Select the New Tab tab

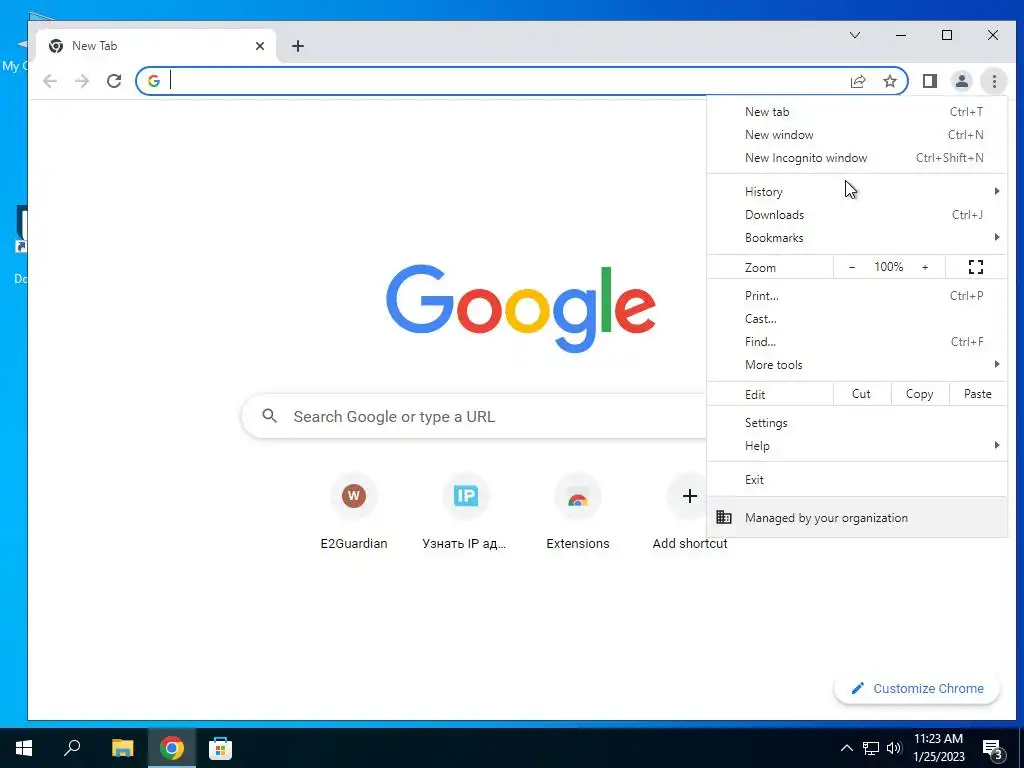[x=155, y=46]
